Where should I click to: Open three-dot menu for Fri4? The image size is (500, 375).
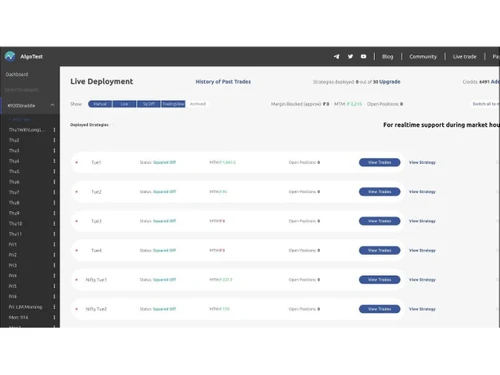54,276
